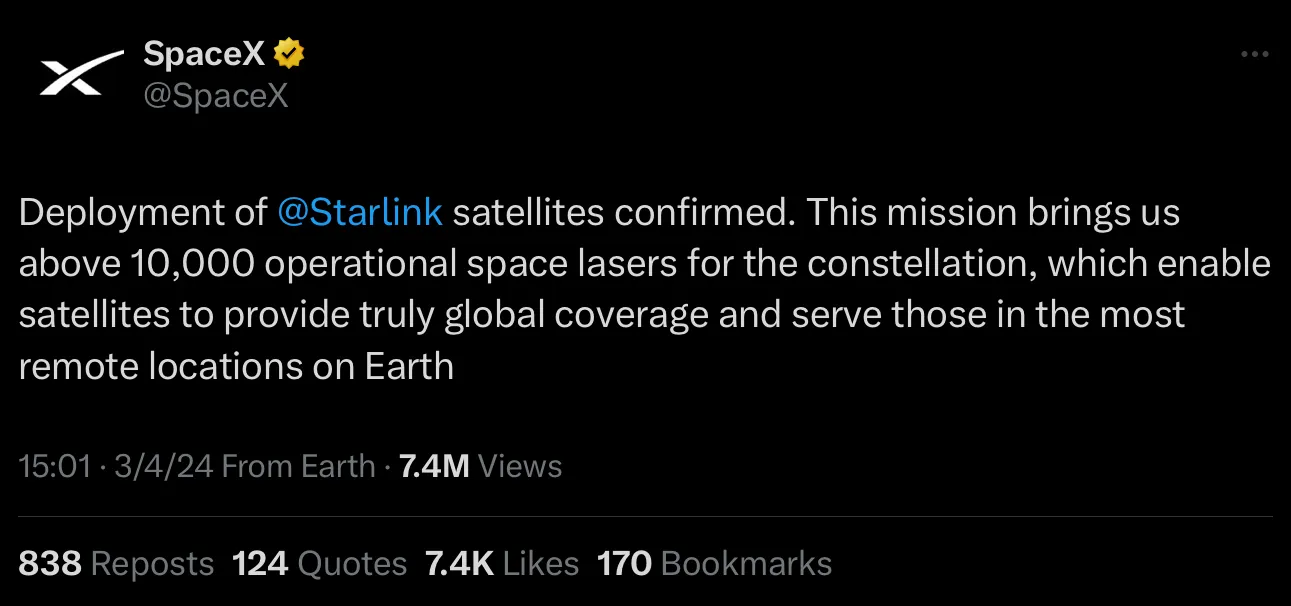The image size is (1291, 606).
Task: Click the gold verified badge
Action: click(x=290, y=54)
